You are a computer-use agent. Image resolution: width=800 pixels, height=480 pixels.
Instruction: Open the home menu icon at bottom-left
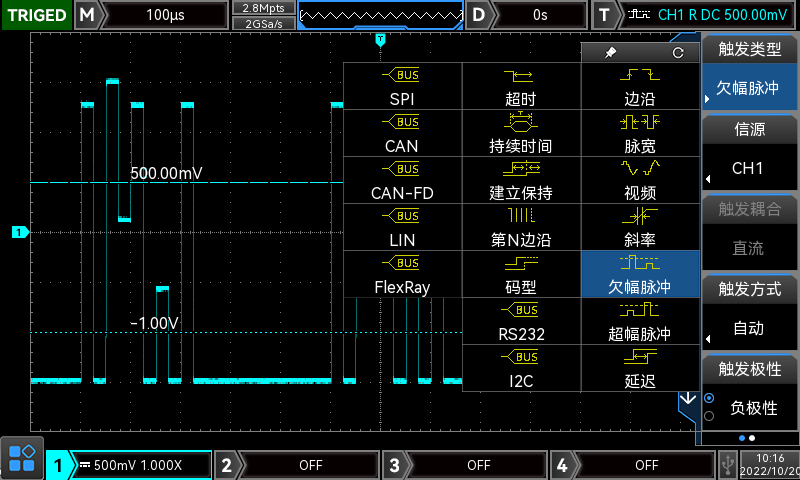(22, 459)
